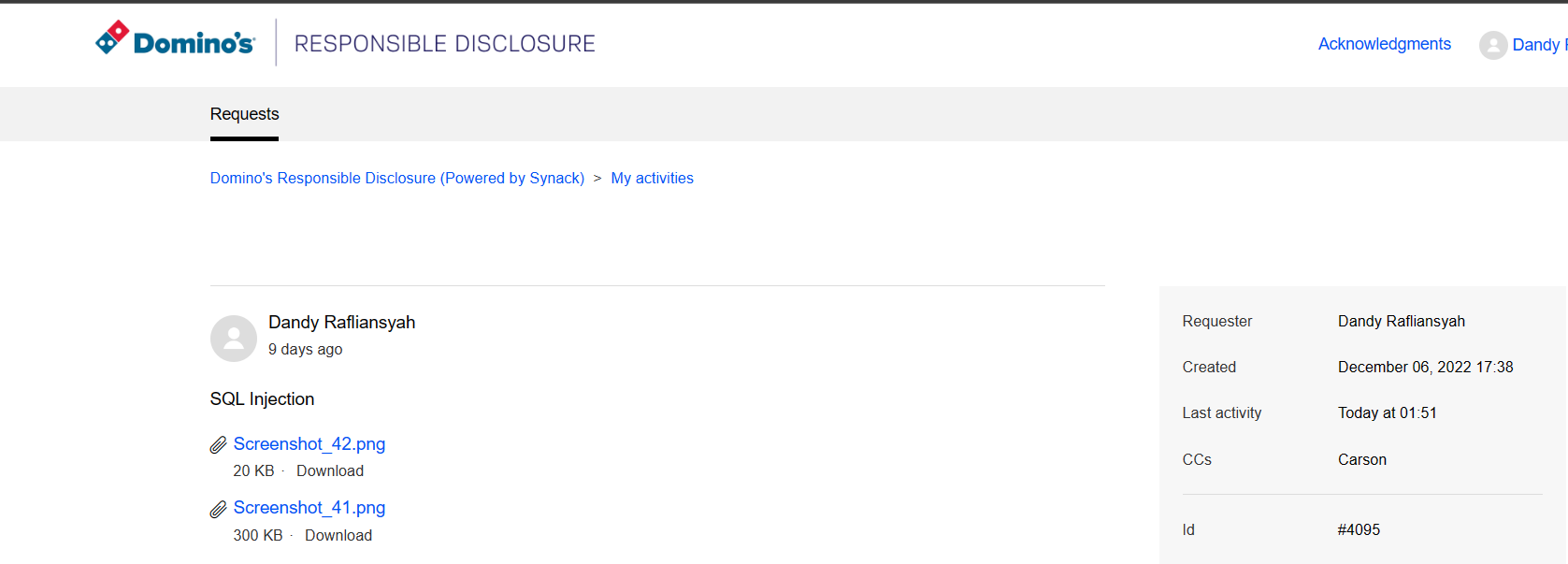Open Screenshot_42.png attachment
The height and width of the screenshot is (564, 1568).
click(x=309, y=444)
